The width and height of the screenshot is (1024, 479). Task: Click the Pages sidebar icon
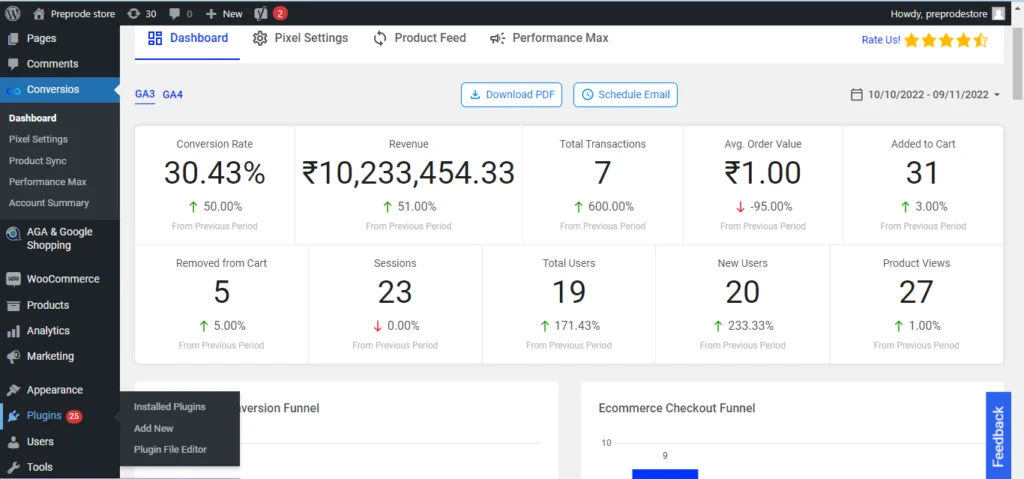[x=13, y=39]
